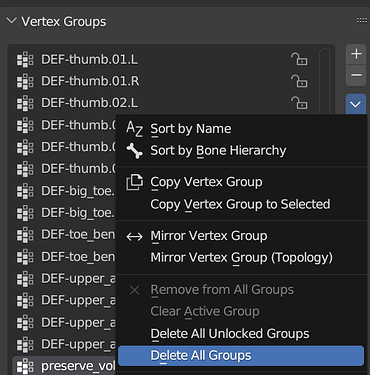Click the plus icon to add vertex group
The height and width of the screenshot is (375, 370).
pos(356,54)
